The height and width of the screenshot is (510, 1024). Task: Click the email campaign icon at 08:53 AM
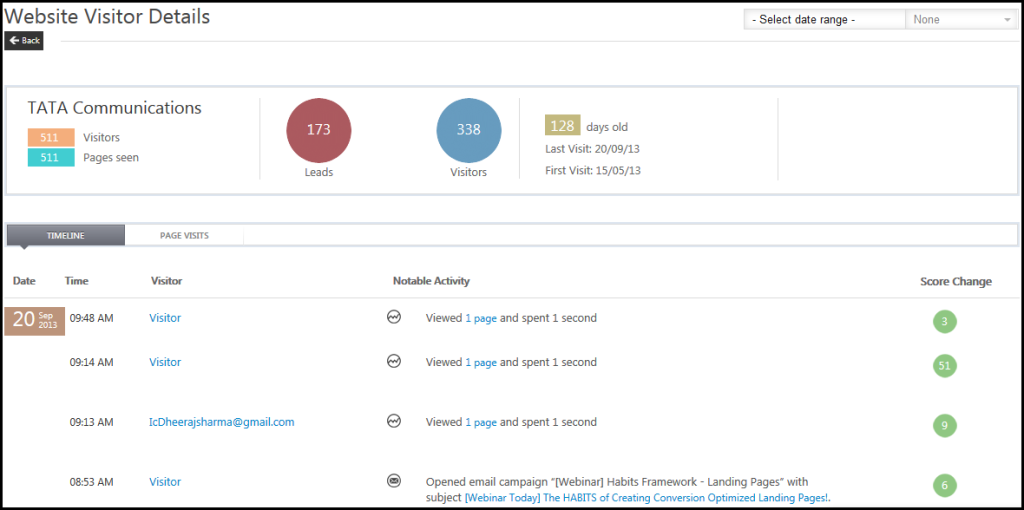(x=394, y=481)
